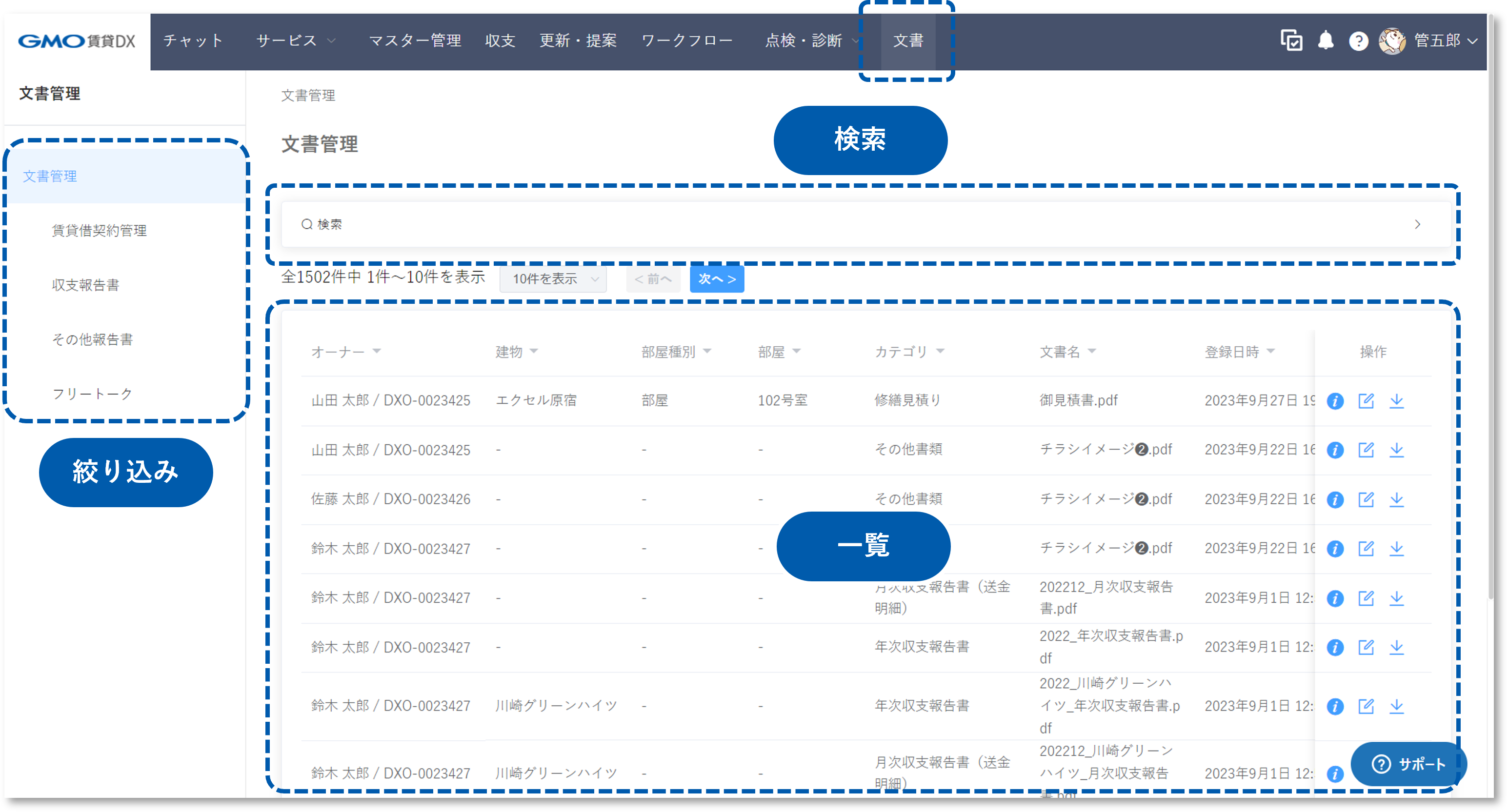The width and height of the screenshot is (1508, 812).
Task: Go to the next page with 次へ
Action: pos(717,279)
